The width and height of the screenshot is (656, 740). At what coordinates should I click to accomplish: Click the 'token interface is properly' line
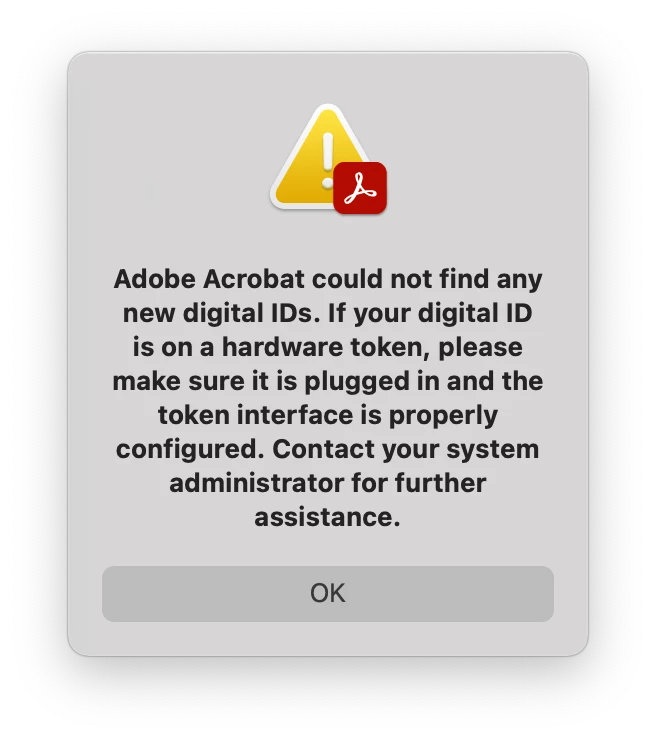coord(328,415)
